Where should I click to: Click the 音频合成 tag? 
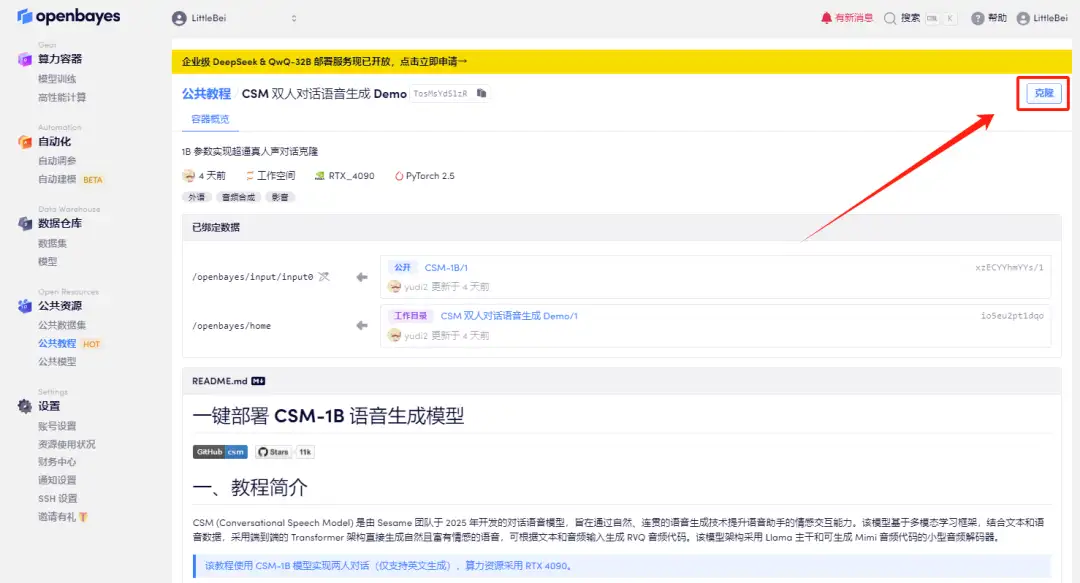238,197
